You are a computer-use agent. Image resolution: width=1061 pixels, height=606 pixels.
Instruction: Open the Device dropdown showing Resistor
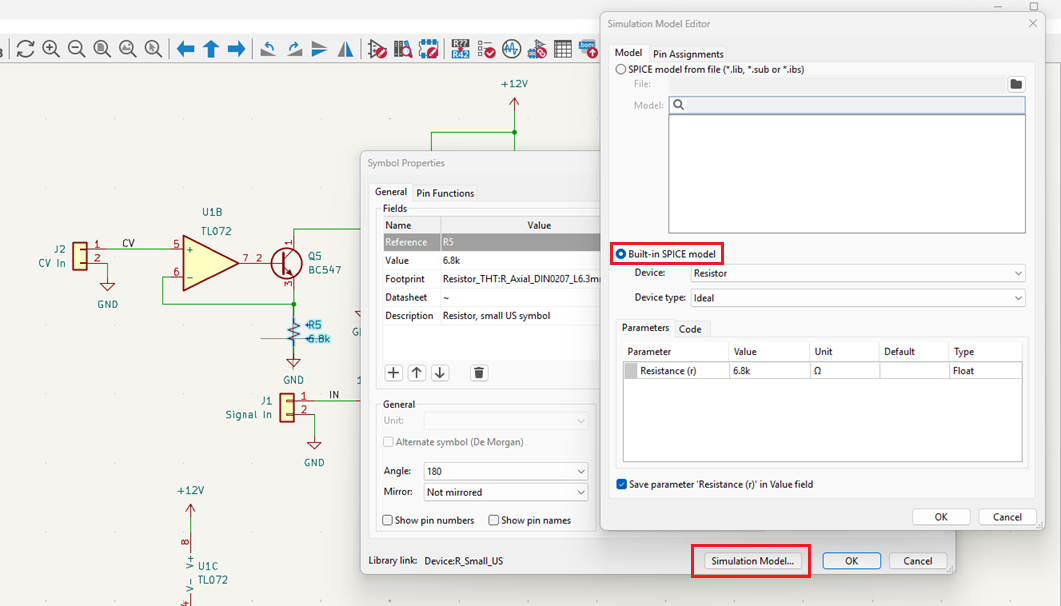[x=858, y=273]
